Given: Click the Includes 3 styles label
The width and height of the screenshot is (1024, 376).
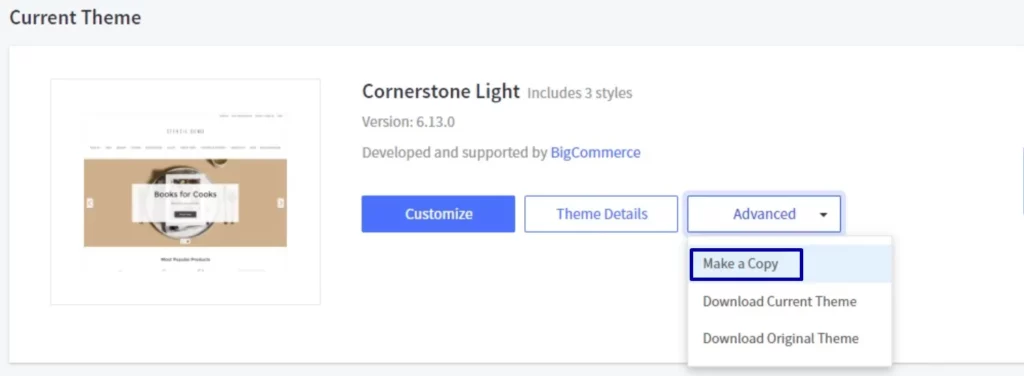Looking at the screenshot, I should pos(579,93).
